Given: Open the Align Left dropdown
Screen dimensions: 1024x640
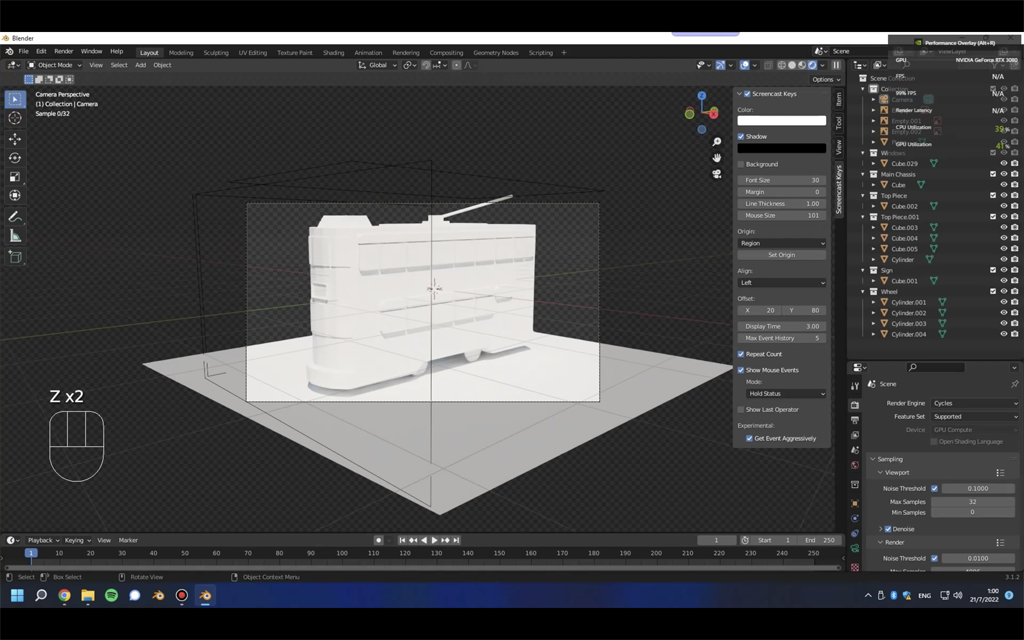Looking at the screenshot, I should pos(782,283).
